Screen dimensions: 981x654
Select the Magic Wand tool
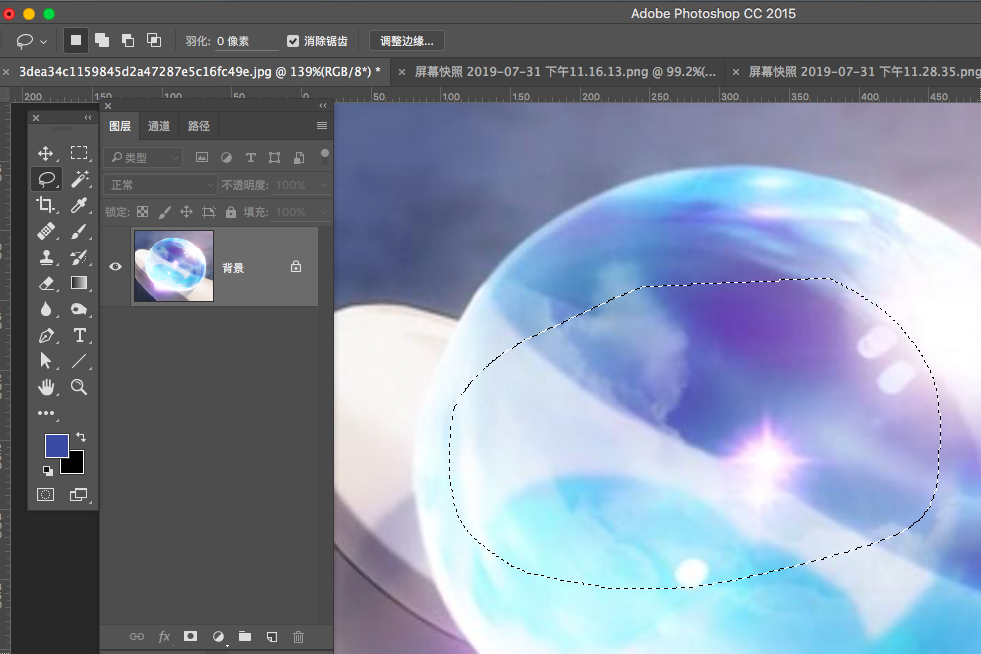coord(79,180)
